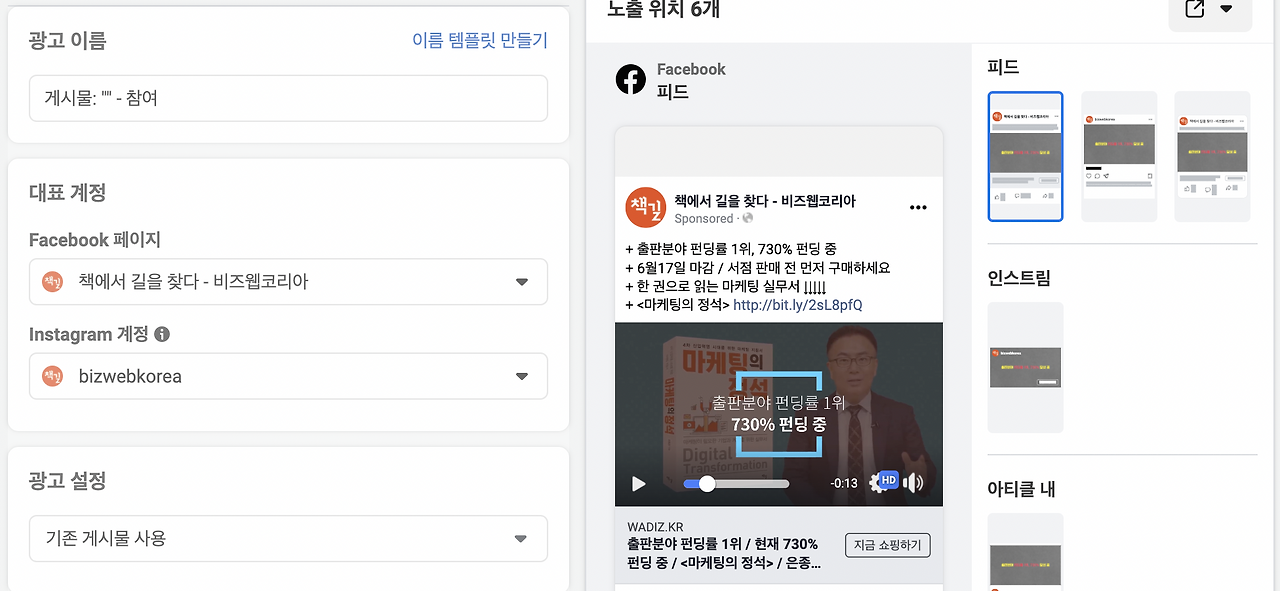
Task: Open the preview share external-link icon
Action: click(1194, 9)
